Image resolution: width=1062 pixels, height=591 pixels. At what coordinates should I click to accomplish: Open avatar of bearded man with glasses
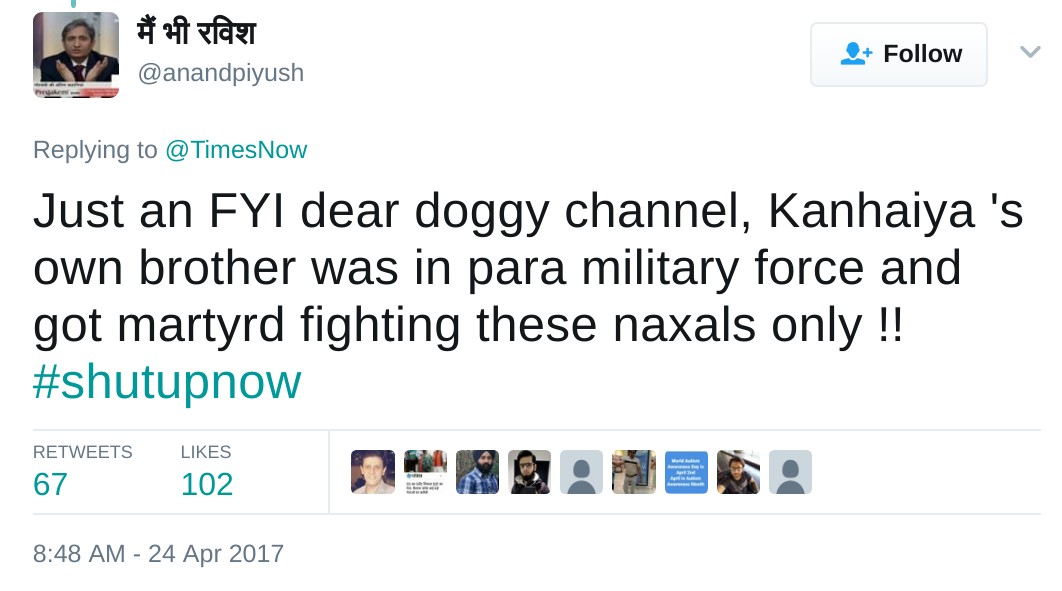click(x=529, y=472)
